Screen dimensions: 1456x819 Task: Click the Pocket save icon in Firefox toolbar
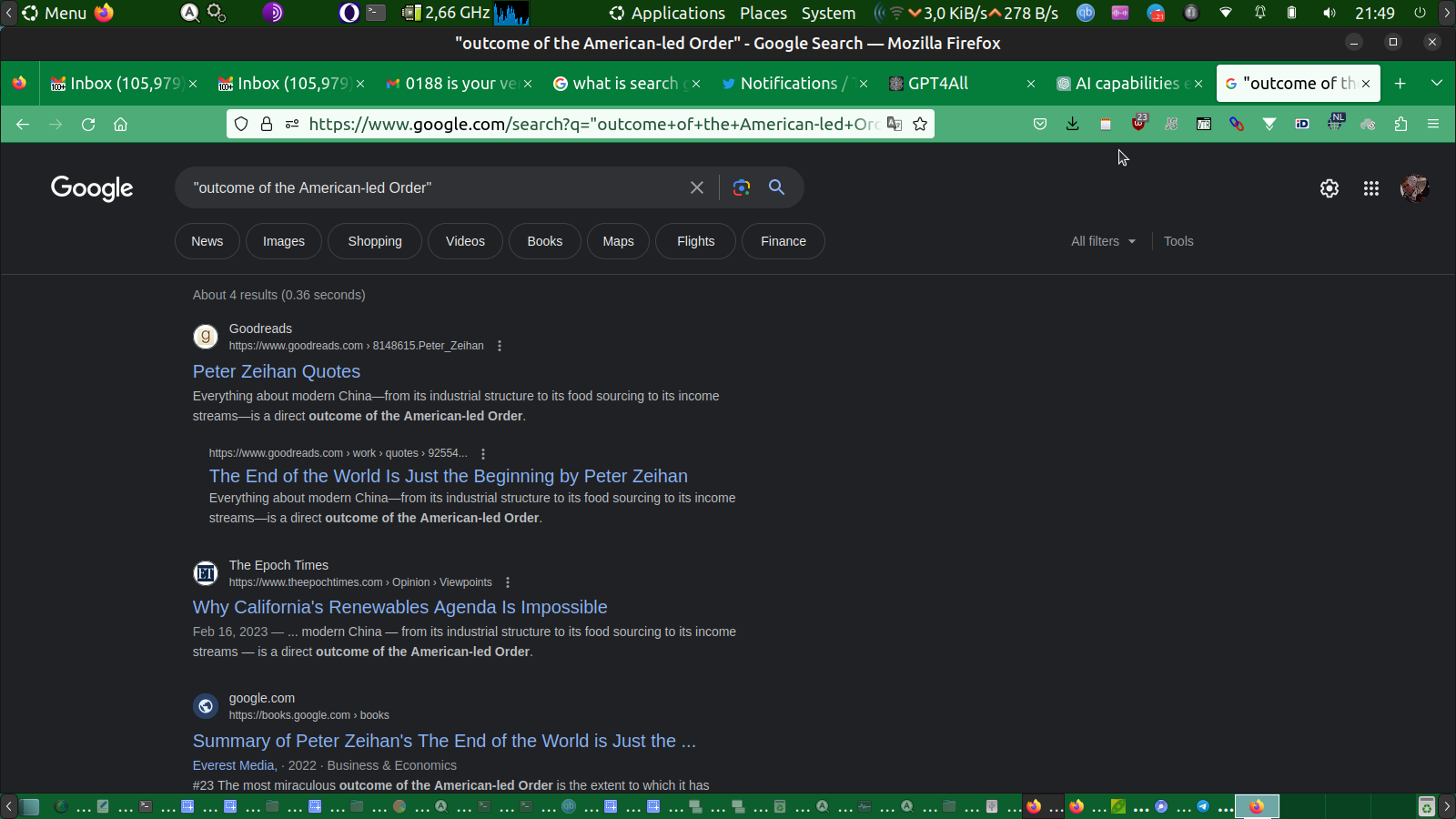point(1040,124)
